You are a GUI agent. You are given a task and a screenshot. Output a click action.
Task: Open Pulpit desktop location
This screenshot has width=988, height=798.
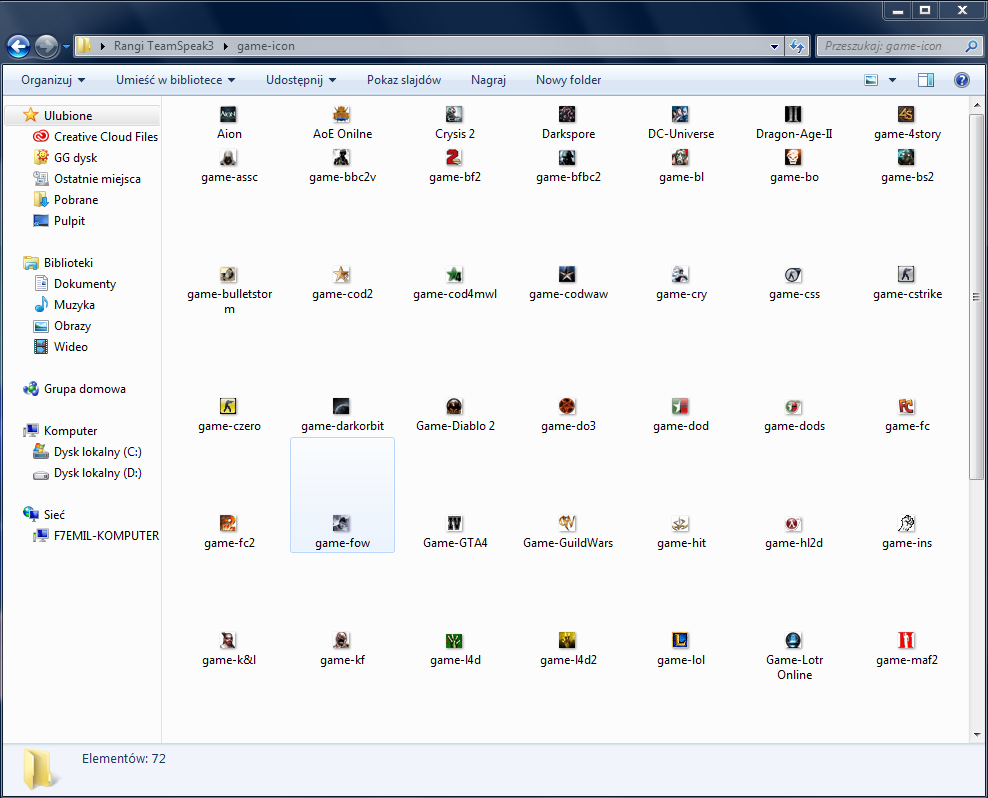[59, 221]
